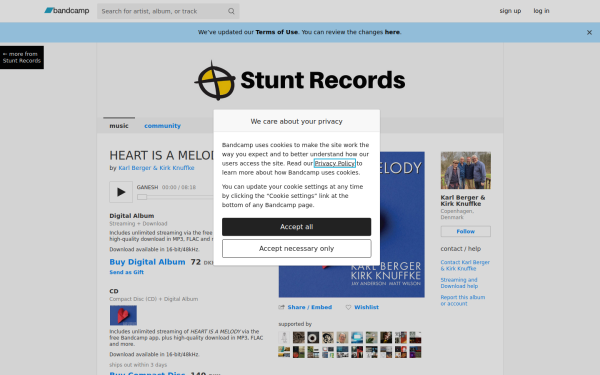Click the Share arrow icon
This screenshot has height=375, width=600.
pyautogui.click(x=282, y=307)
